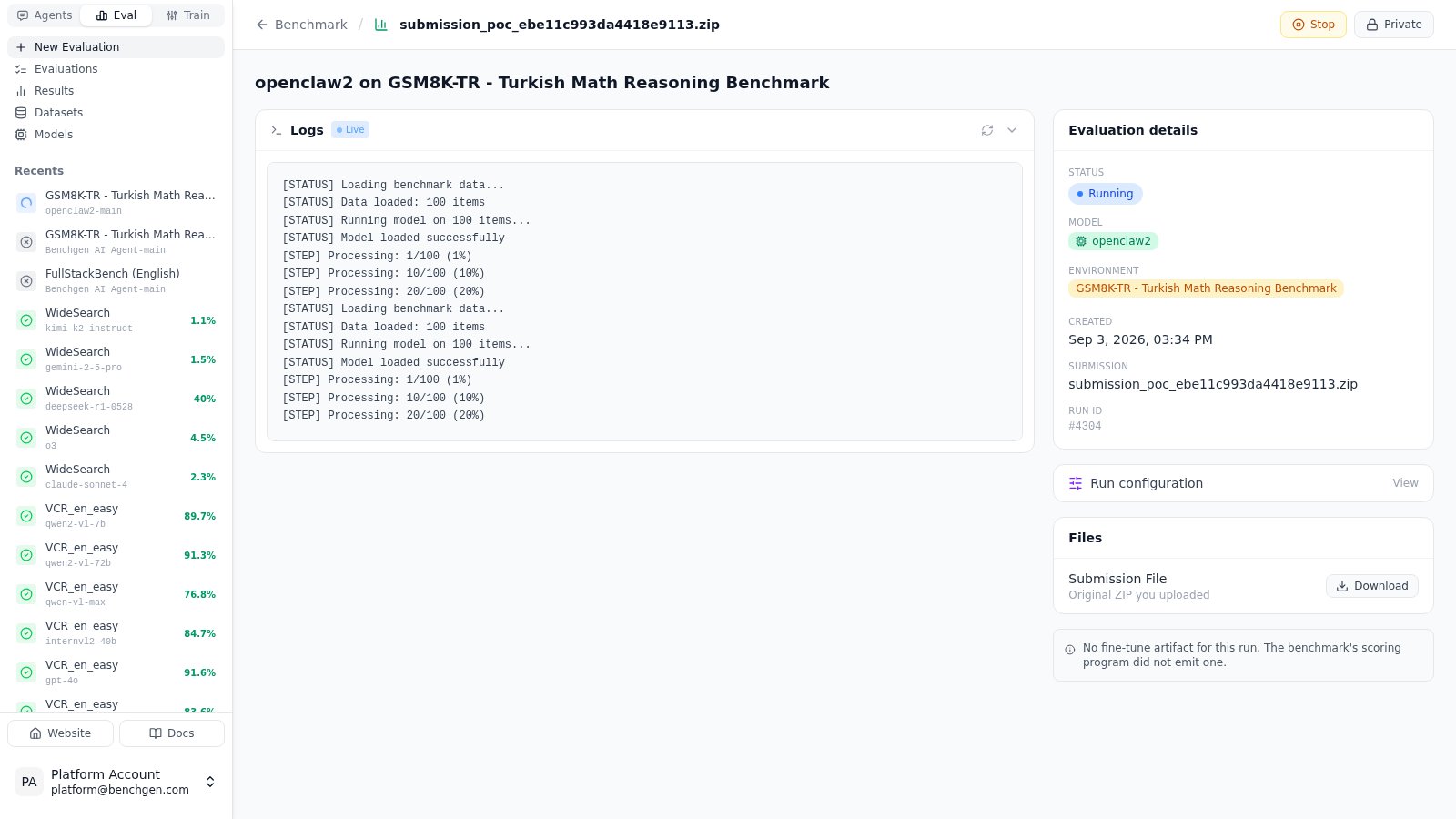Download the submission file

tap(1372, 586)
